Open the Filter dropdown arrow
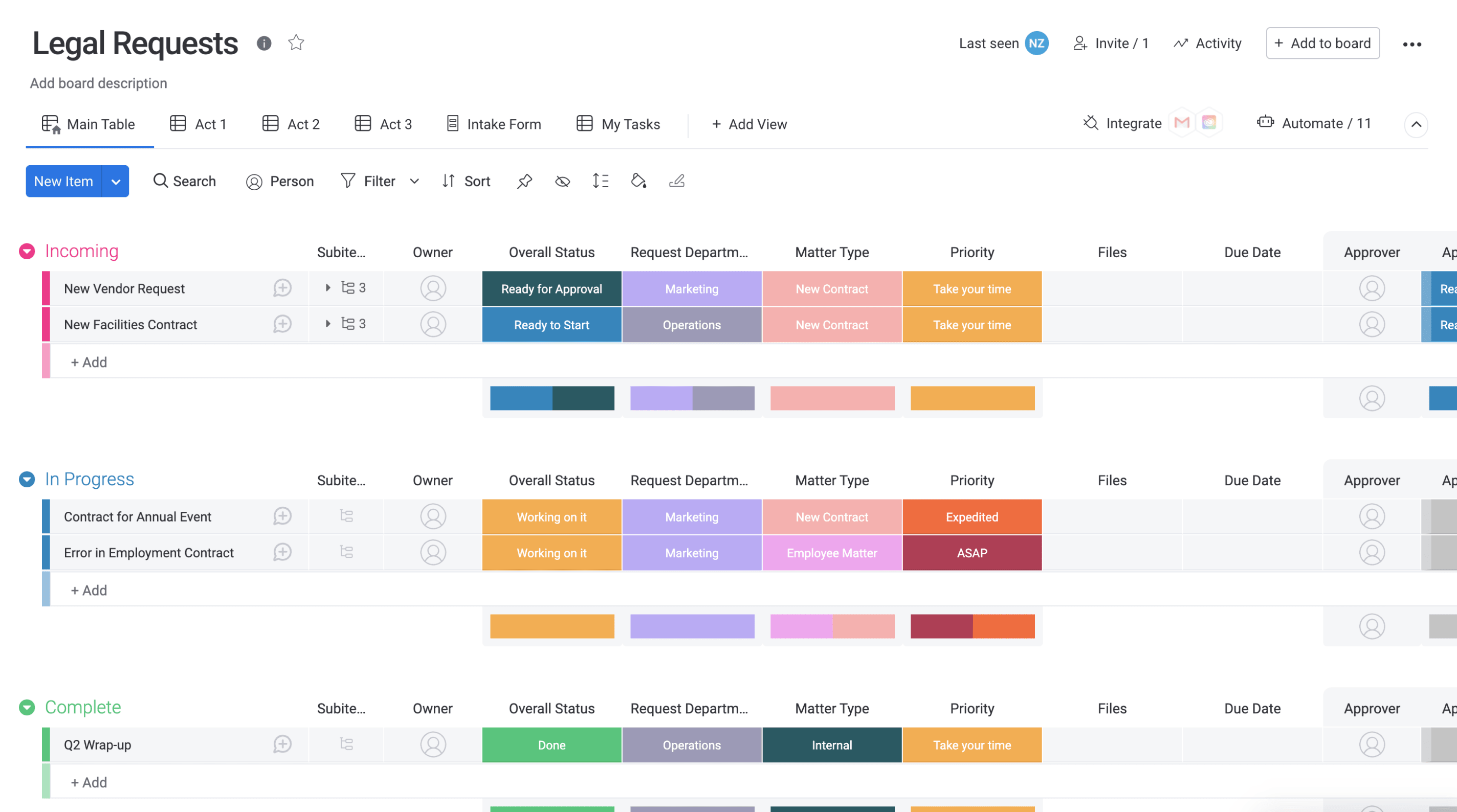 [414, 181]
